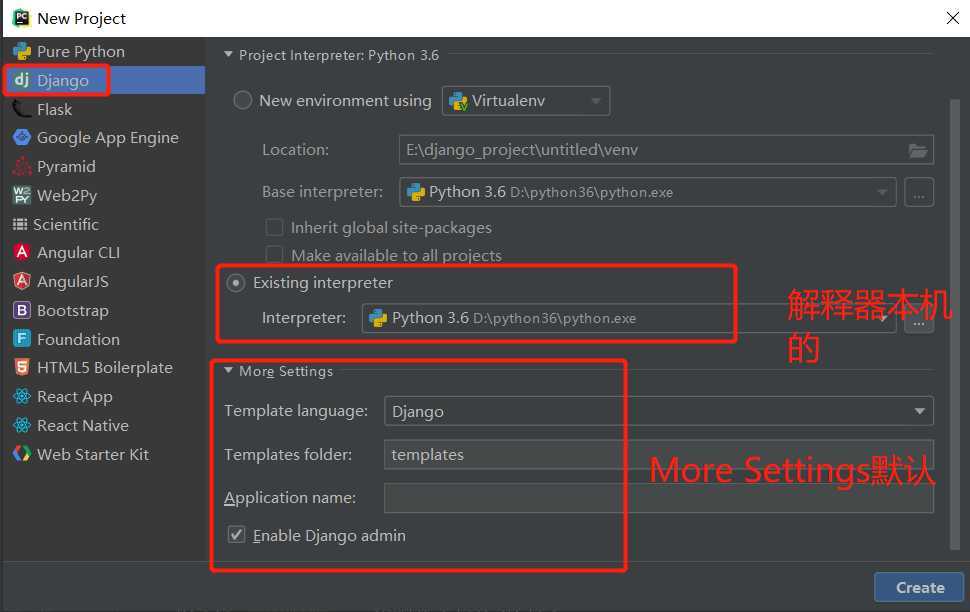Click the Pyramid project icon
970x612 pixels.
pos(22,166)
